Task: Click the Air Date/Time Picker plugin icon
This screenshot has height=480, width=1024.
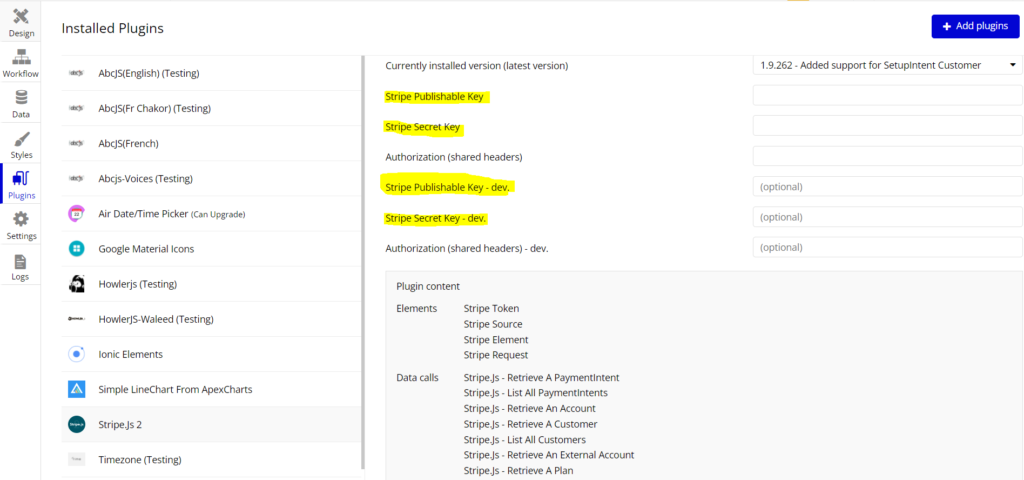Action: tap(76, 214)
